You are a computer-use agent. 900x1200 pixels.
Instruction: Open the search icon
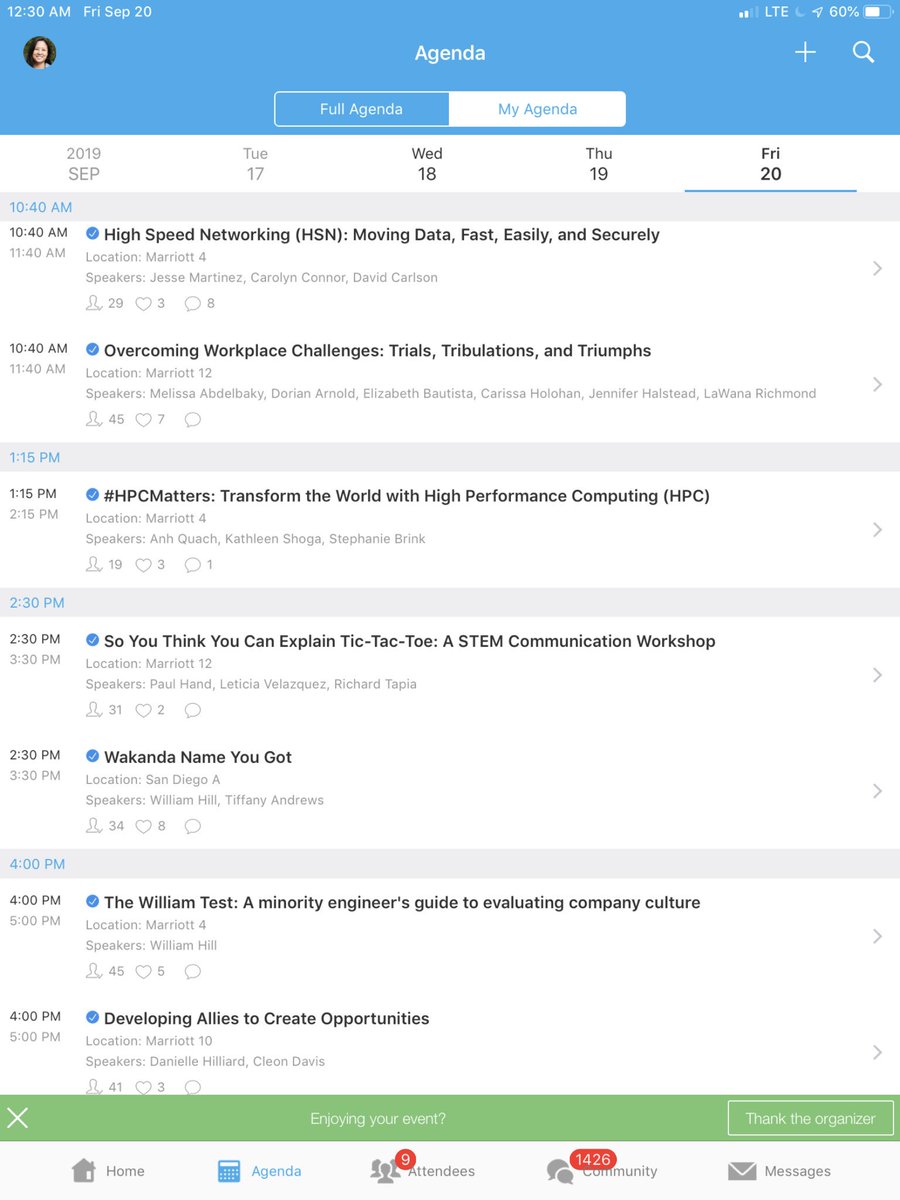click(x=863, y=53)
